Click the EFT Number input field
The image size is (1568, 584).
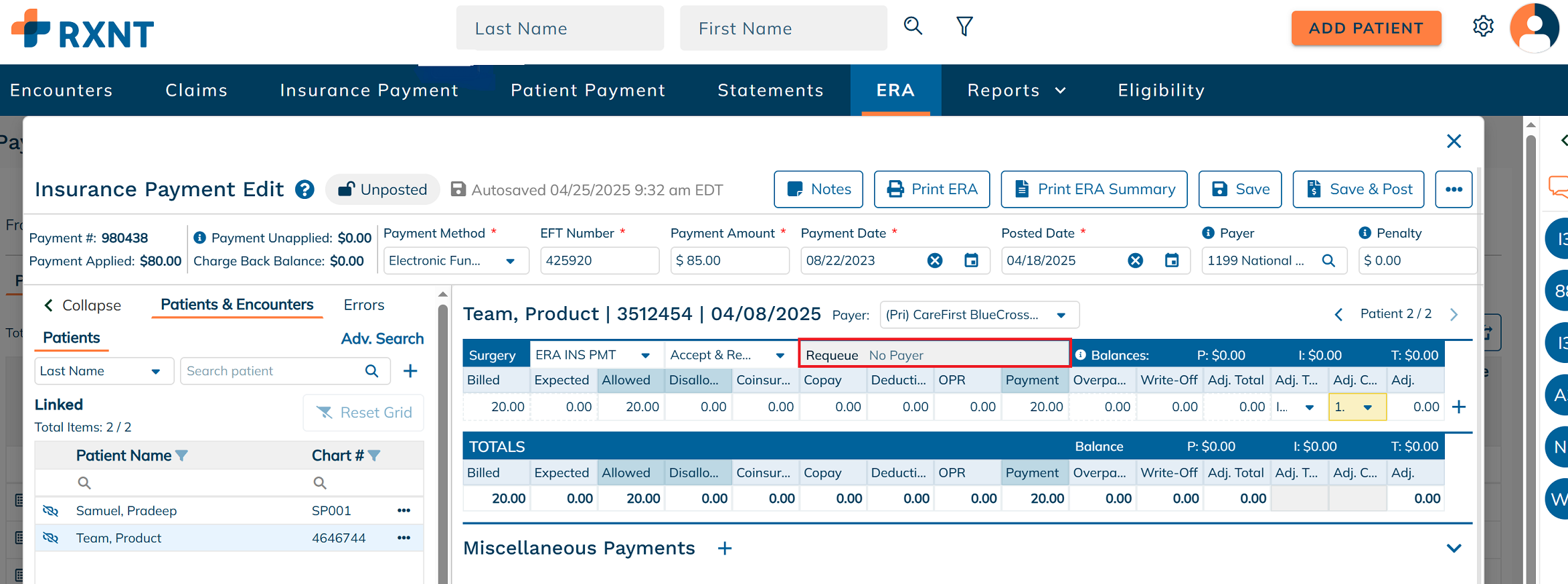point(599,261)
